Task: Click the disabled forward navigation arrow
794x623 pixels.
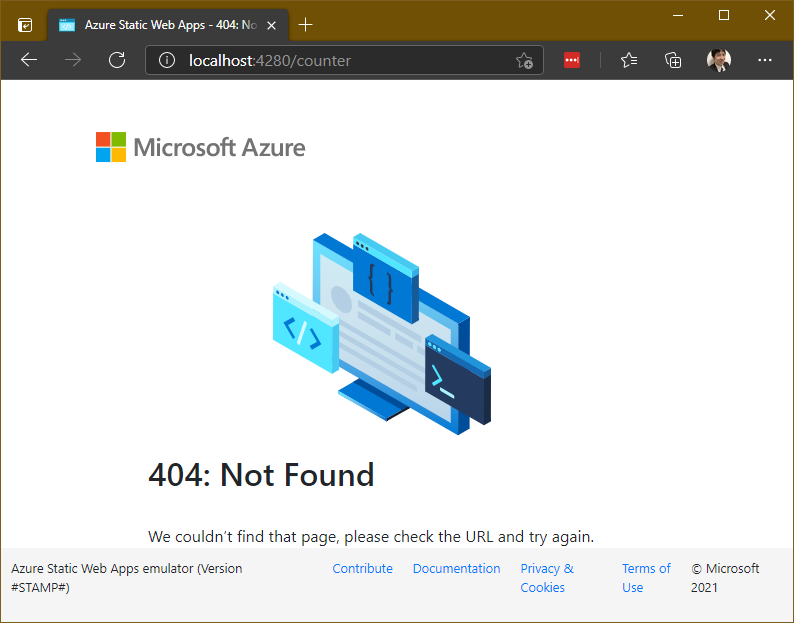Action: point(73,60)
